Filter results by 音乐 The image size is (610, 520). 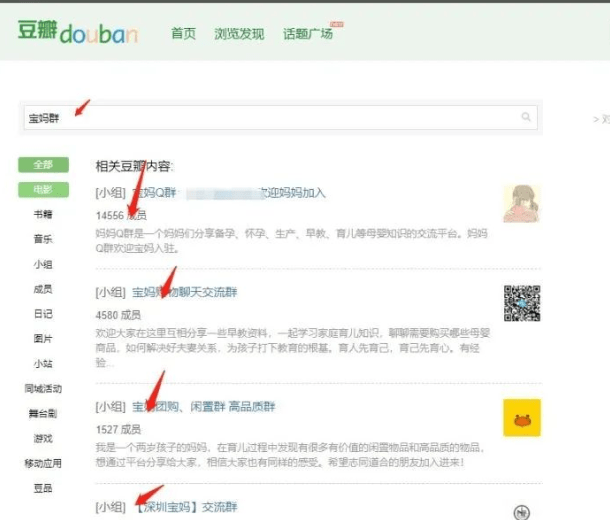click(43, 239)
